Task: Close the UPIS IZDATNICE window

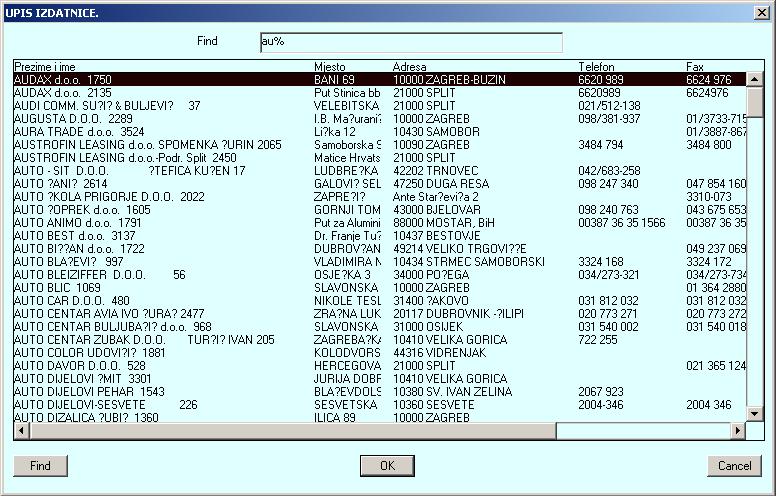Action: (x=762, y=13)
